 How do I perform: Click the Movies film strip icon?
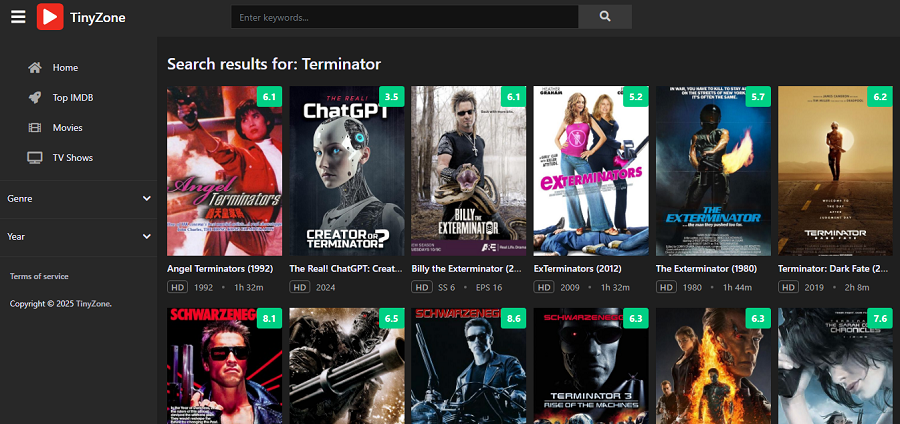coord(35,127)
